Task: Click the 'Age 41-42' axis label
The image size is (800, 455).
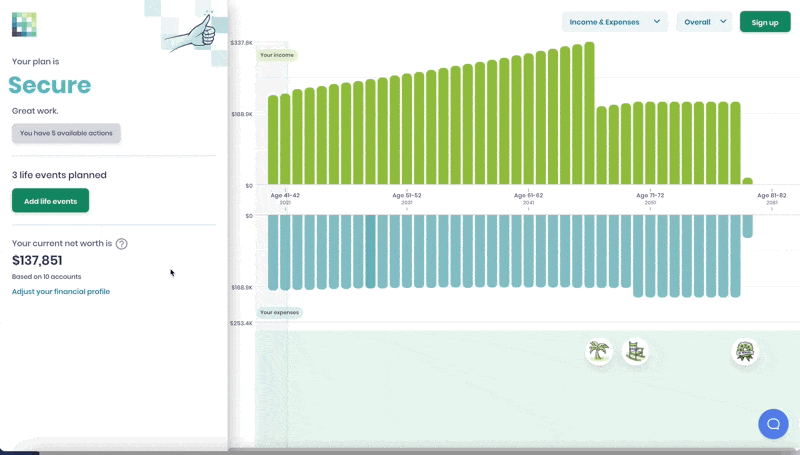Action: tap(285, 195)
